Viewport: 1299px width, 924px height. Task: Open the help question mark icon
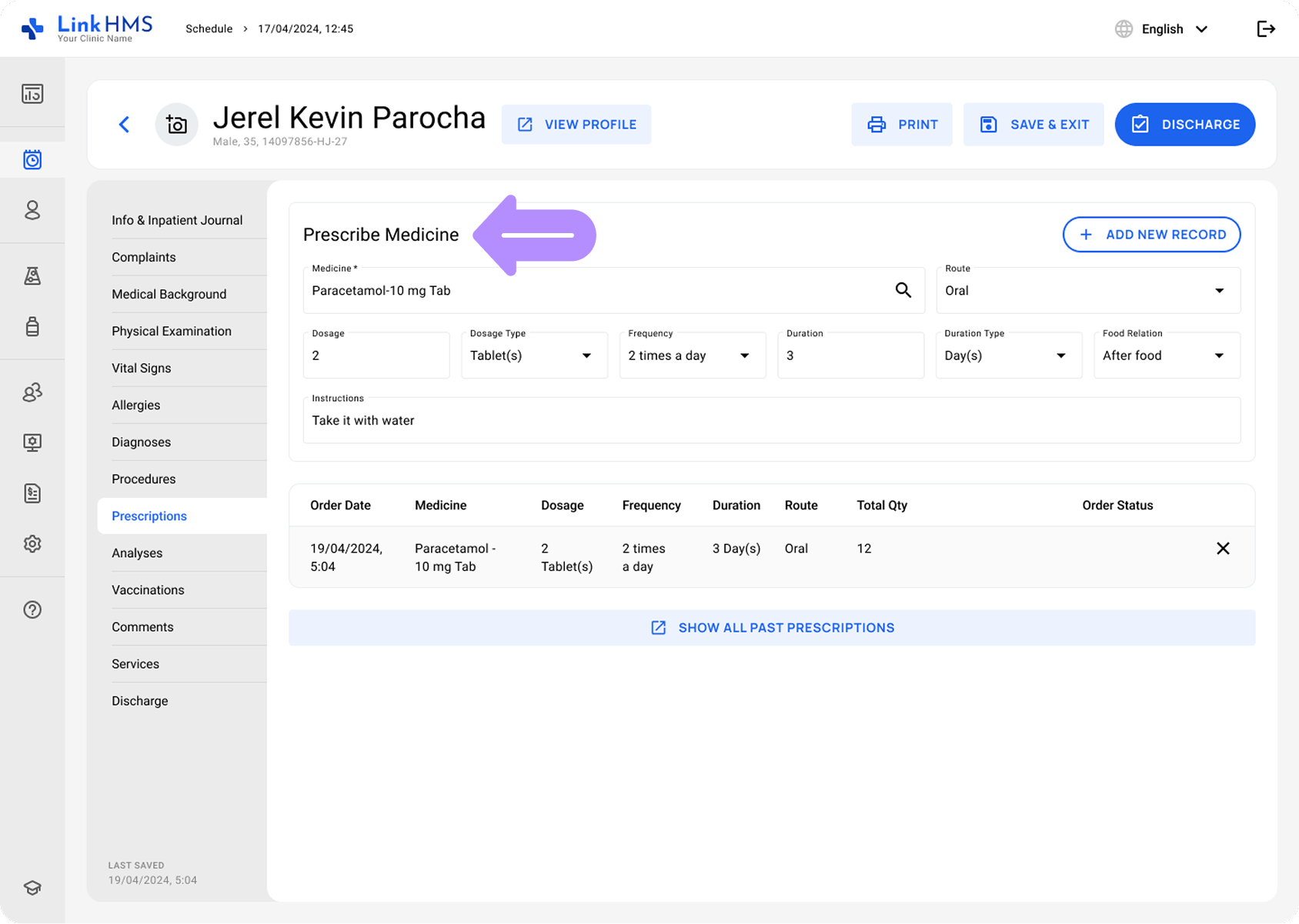[32, 610]
